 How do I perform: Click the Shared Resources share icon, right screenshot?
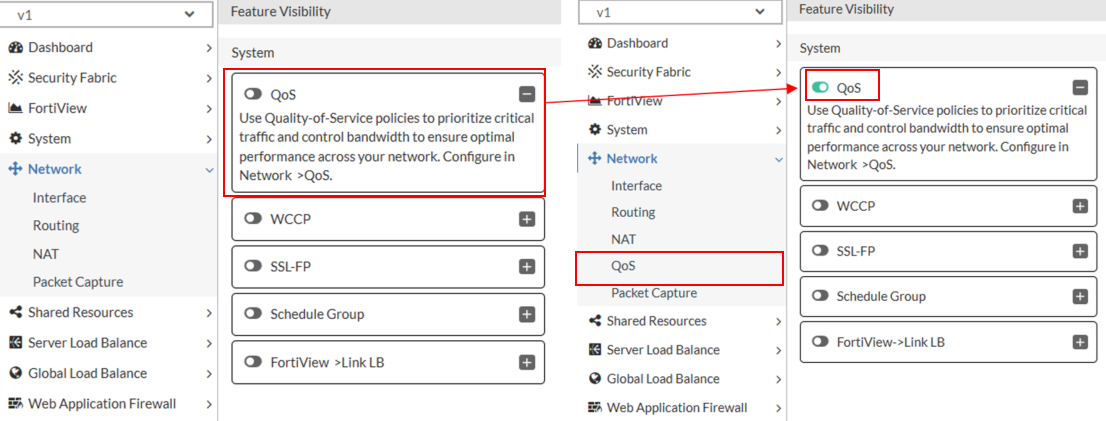(595, 321)
